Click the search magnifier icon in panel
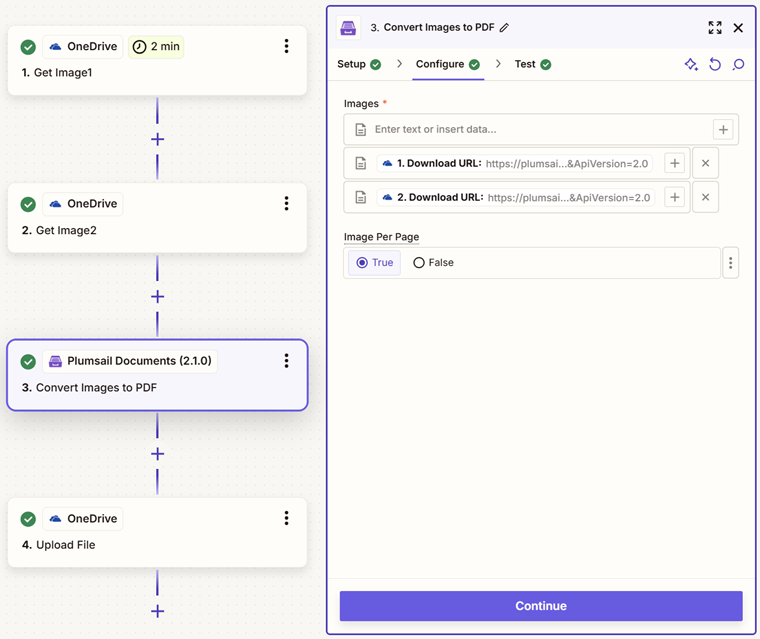This screenshot has width=760, height=639. click(738, 64)
